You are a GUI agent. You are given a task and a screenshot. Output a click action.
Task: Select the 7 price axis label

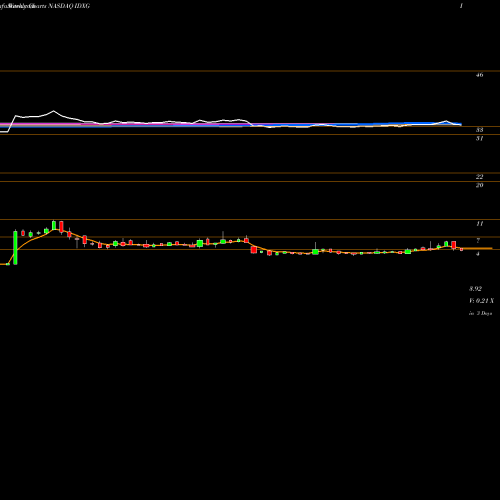[x=478, y=240]
